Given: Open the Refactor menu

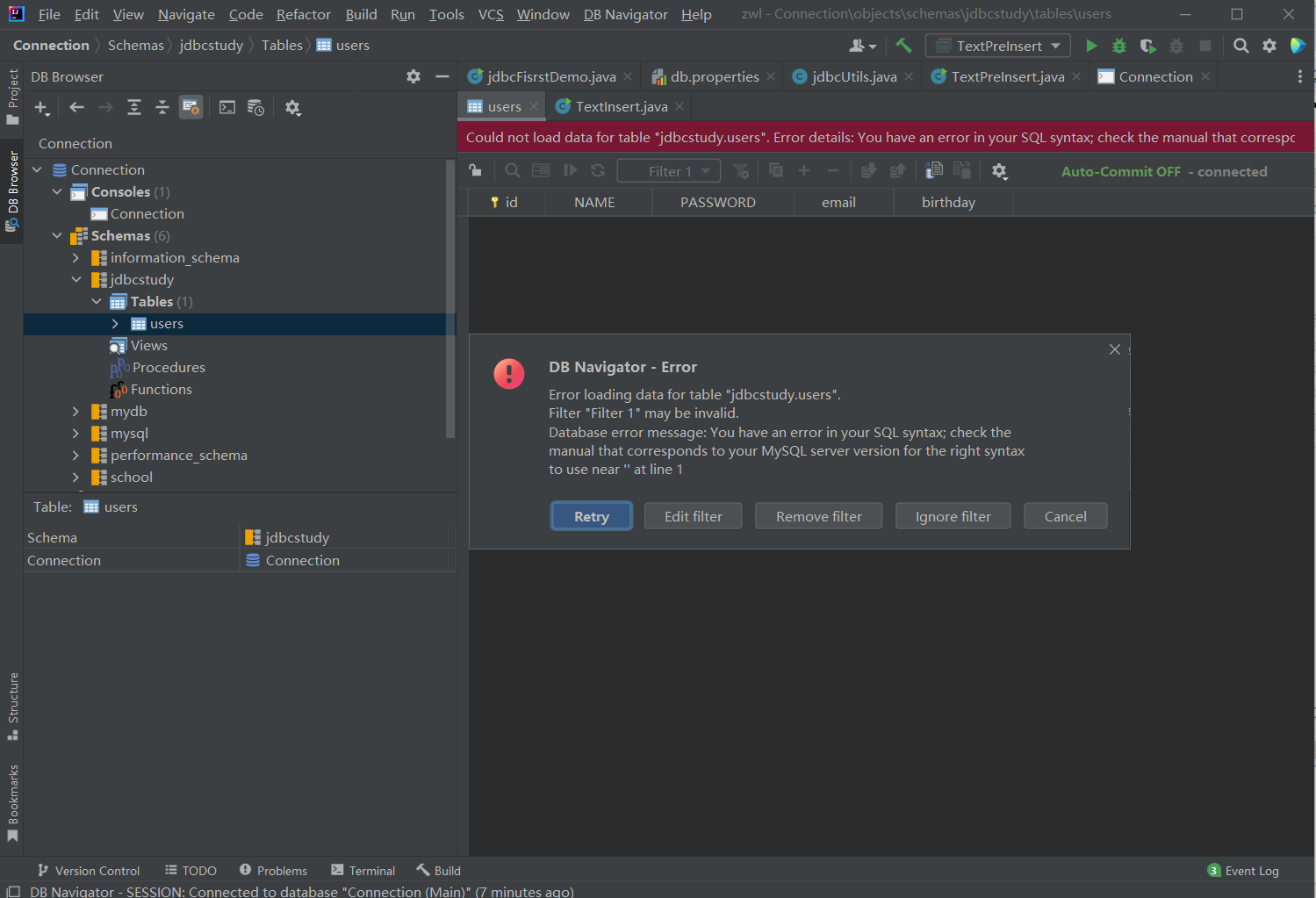Looking at the screenshot, I should pos(303,15).
